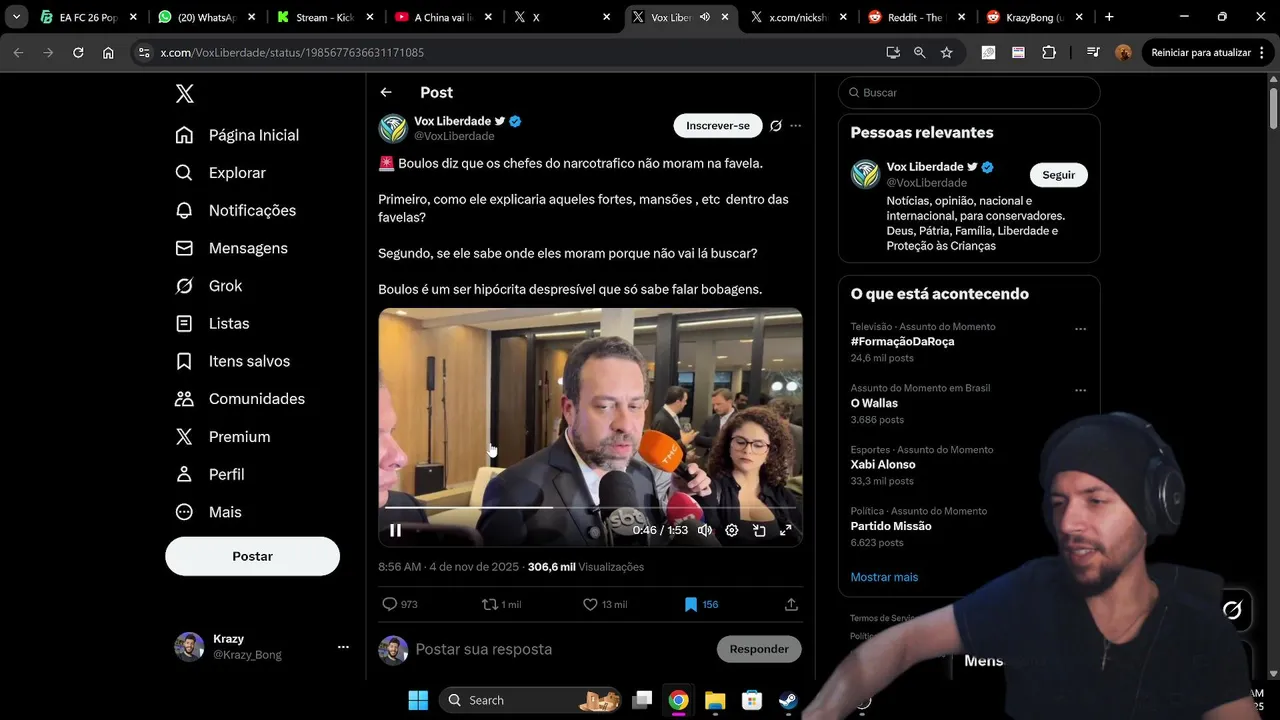
Task: Open Chrome extensions puzzle icon
Action: (x=1049, y=52)
